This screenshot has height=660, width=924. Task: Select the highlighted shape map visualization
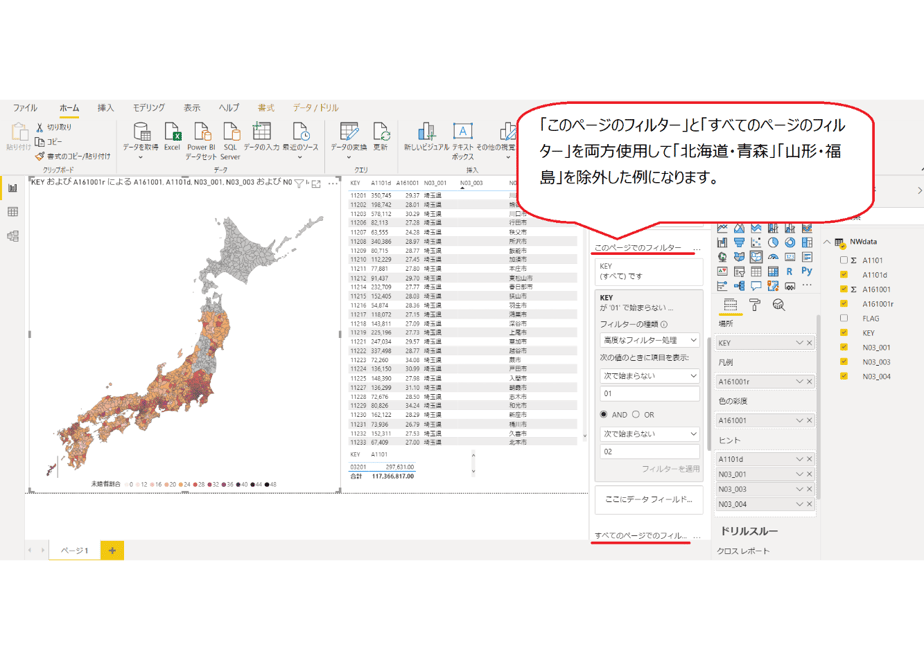point(756,257)
